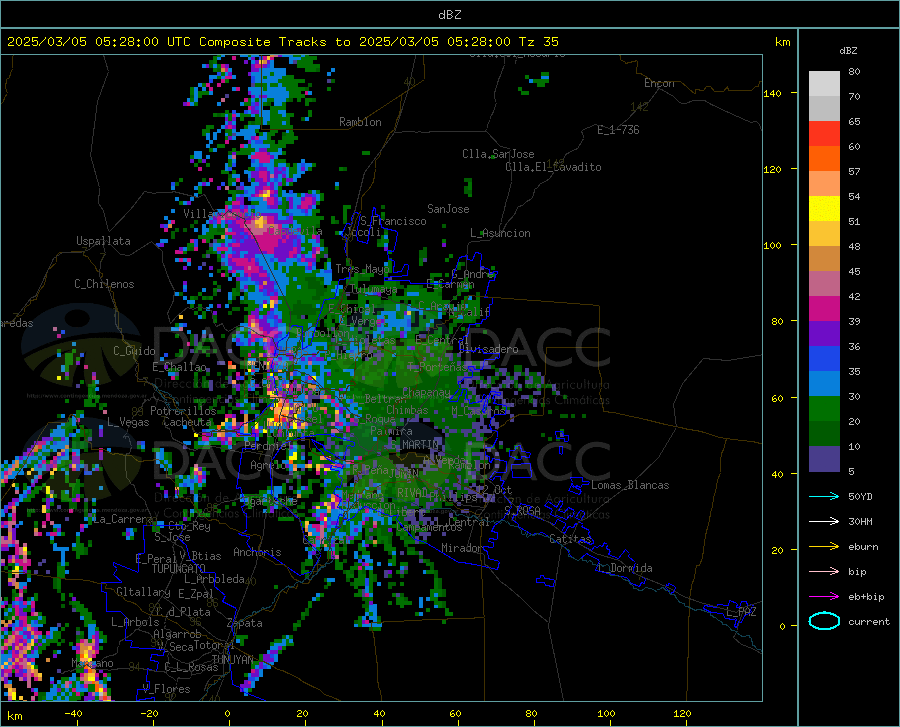Click the Anchoris map label
Screen dimensions: 900x727
257,552
